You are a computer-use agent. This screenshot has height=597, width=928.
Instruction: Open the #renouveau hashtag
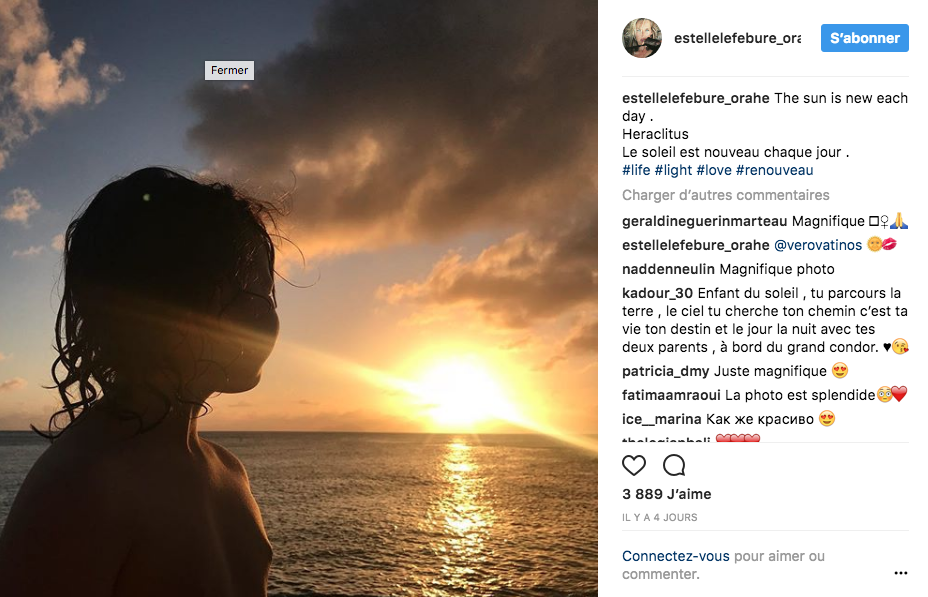pos(774,171)
